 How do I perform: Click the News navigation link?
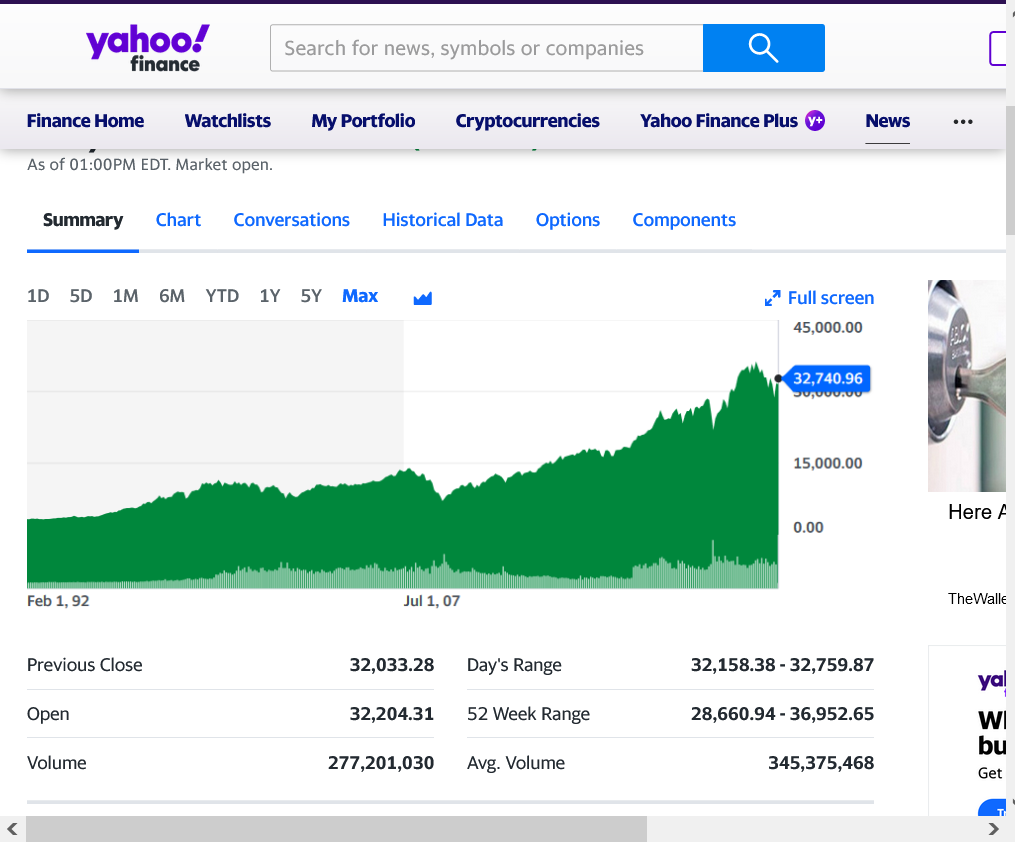(x=887, y=121)
